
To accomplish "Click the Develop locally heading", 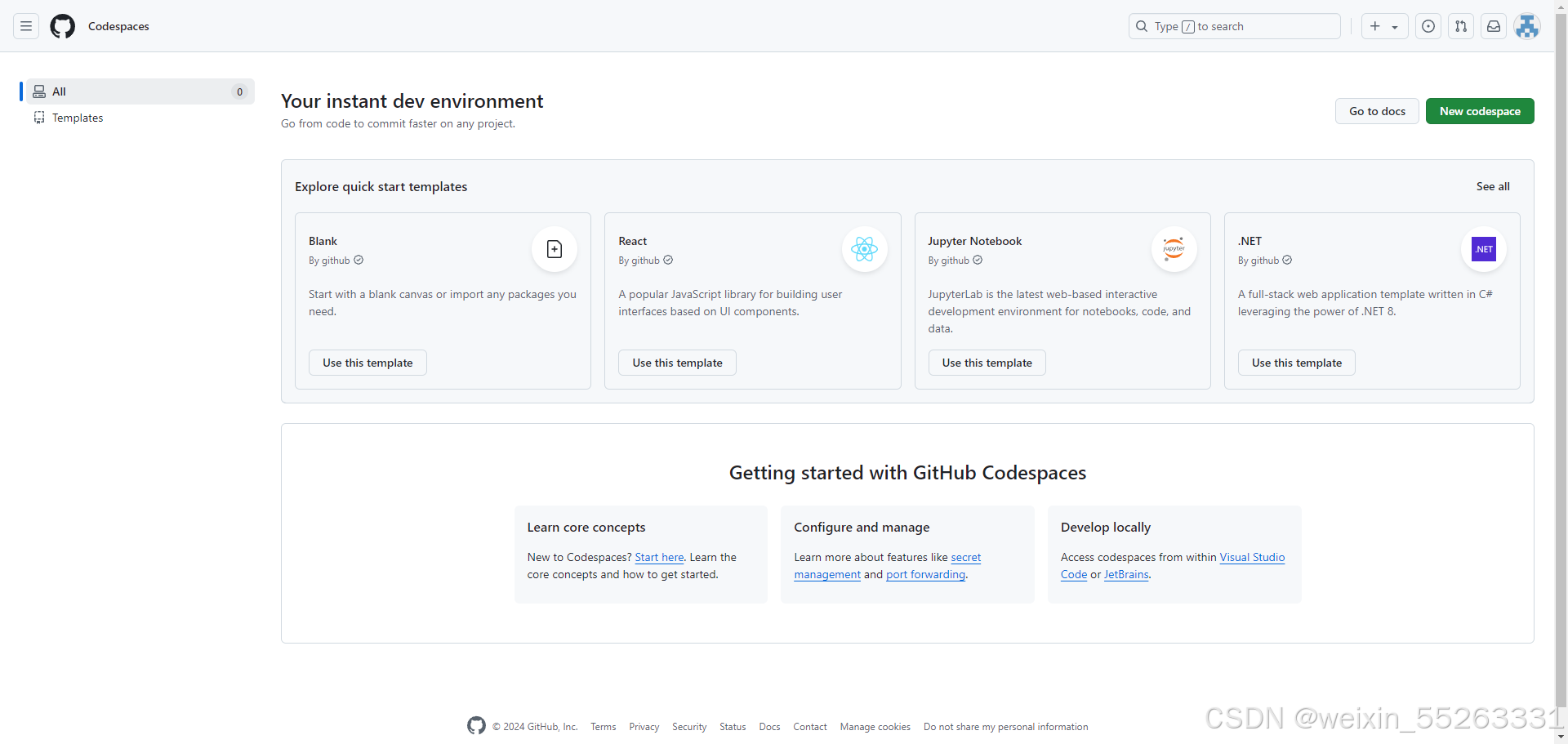I will [1106, 528].
